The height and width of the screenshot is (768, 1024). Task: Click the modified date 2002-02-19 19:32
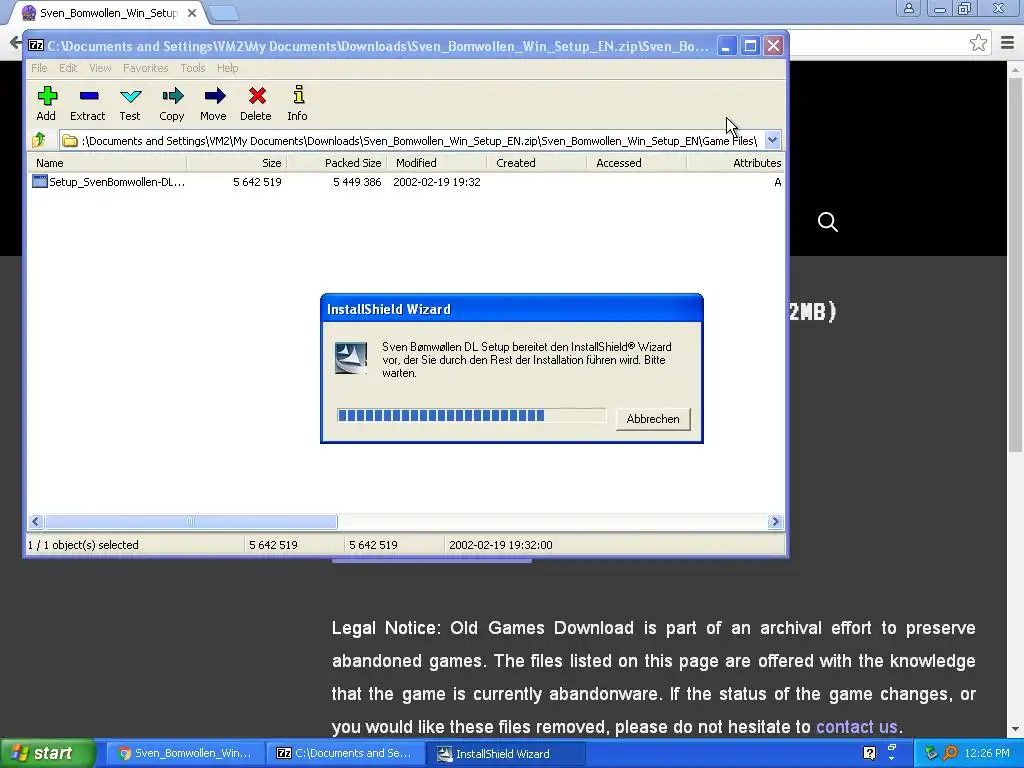437,182
